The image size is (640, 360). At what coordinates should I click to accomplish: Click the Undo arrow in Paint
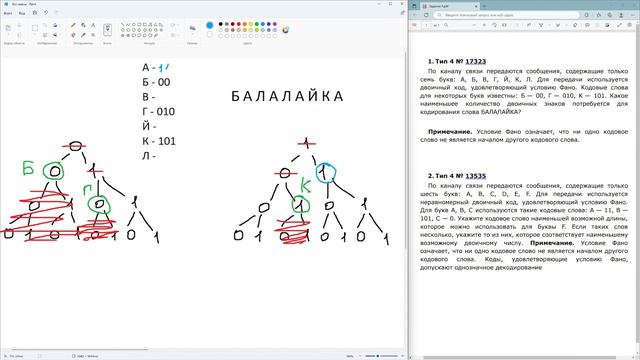[46, 13]
